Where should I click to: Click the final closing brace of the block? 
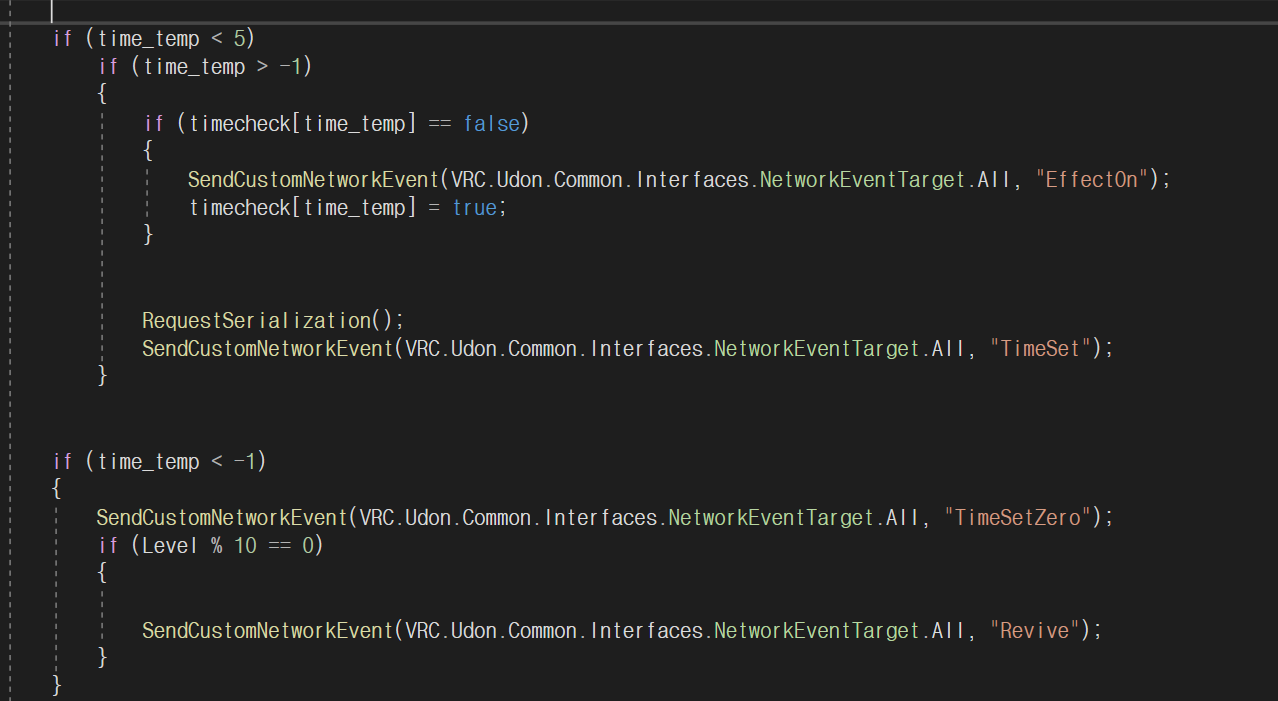[57, 686]
